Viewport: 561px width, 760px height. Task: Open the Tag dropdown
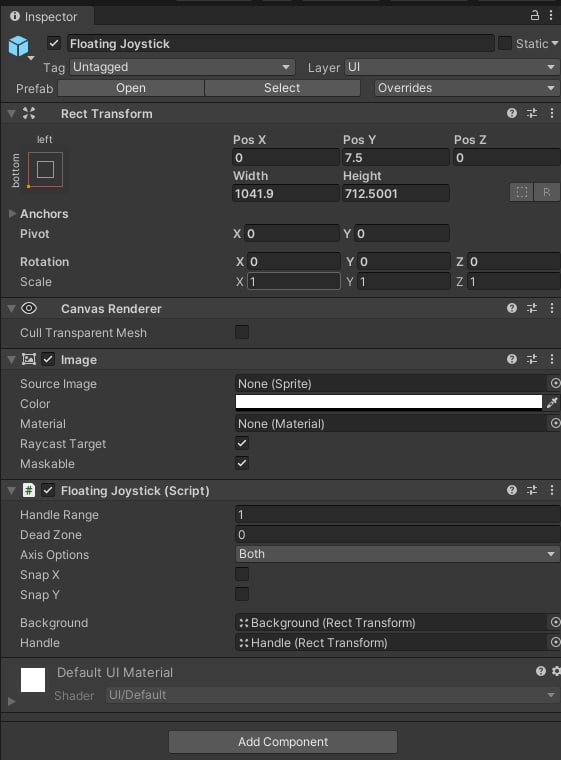(x=182, y=67)
